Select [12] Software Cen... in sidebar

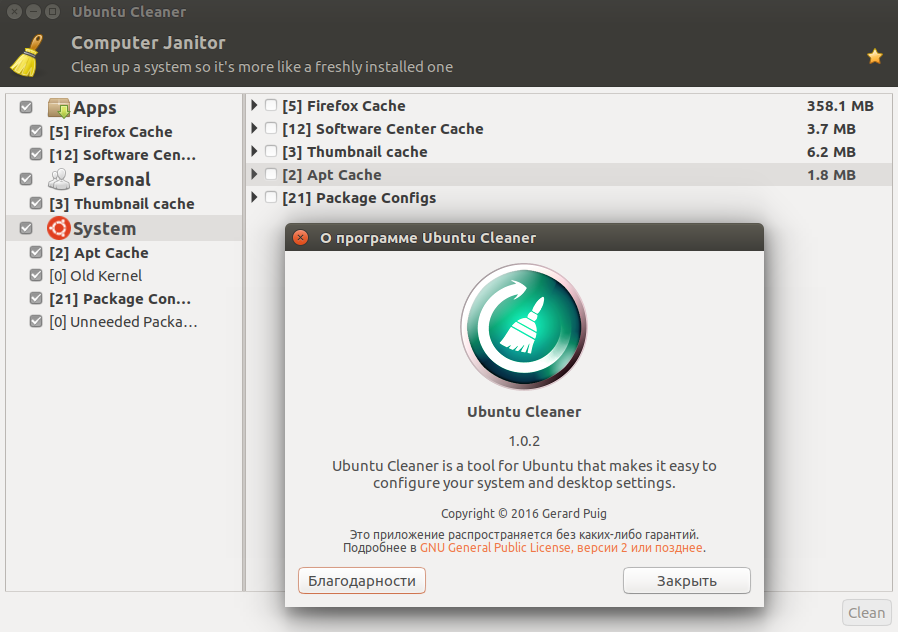coord(123,155)
